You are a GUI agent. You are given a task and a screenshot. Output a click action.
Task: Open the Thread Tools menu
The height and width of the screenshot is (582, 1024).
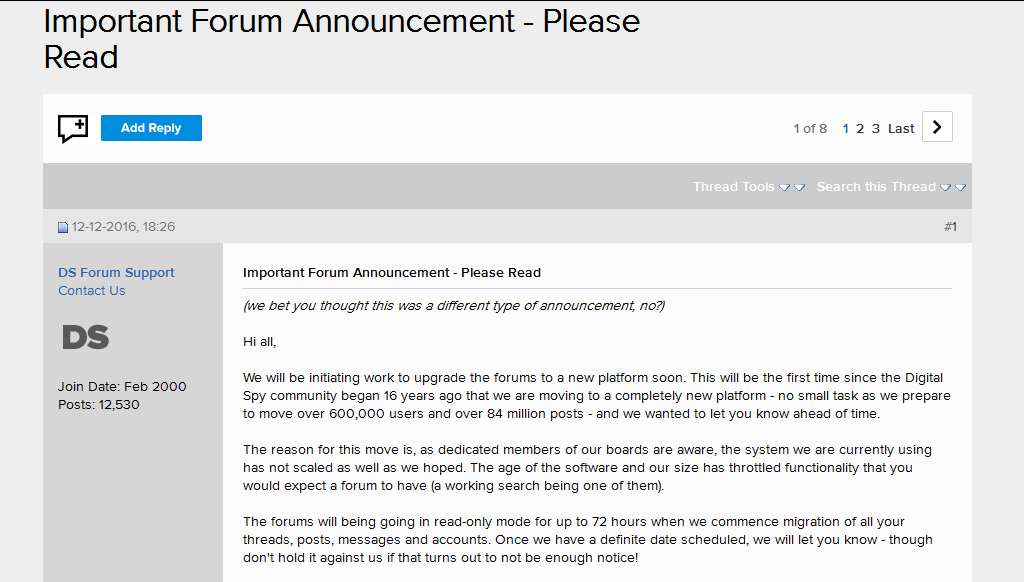pyautogui.click(x=733, y=187)
